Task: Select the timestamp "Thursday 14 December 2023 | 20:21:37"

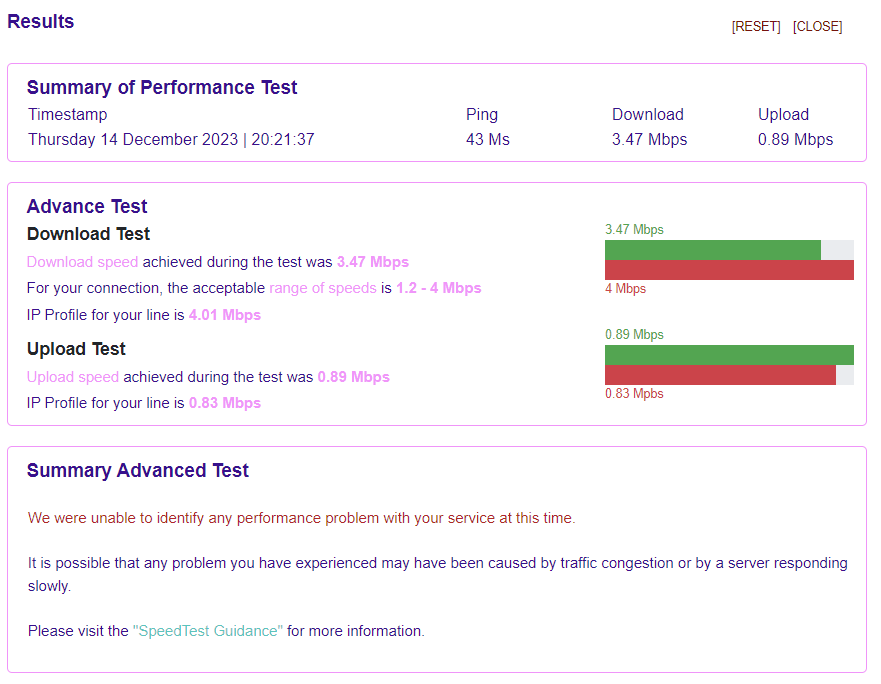Action: [x=171, y=139]
